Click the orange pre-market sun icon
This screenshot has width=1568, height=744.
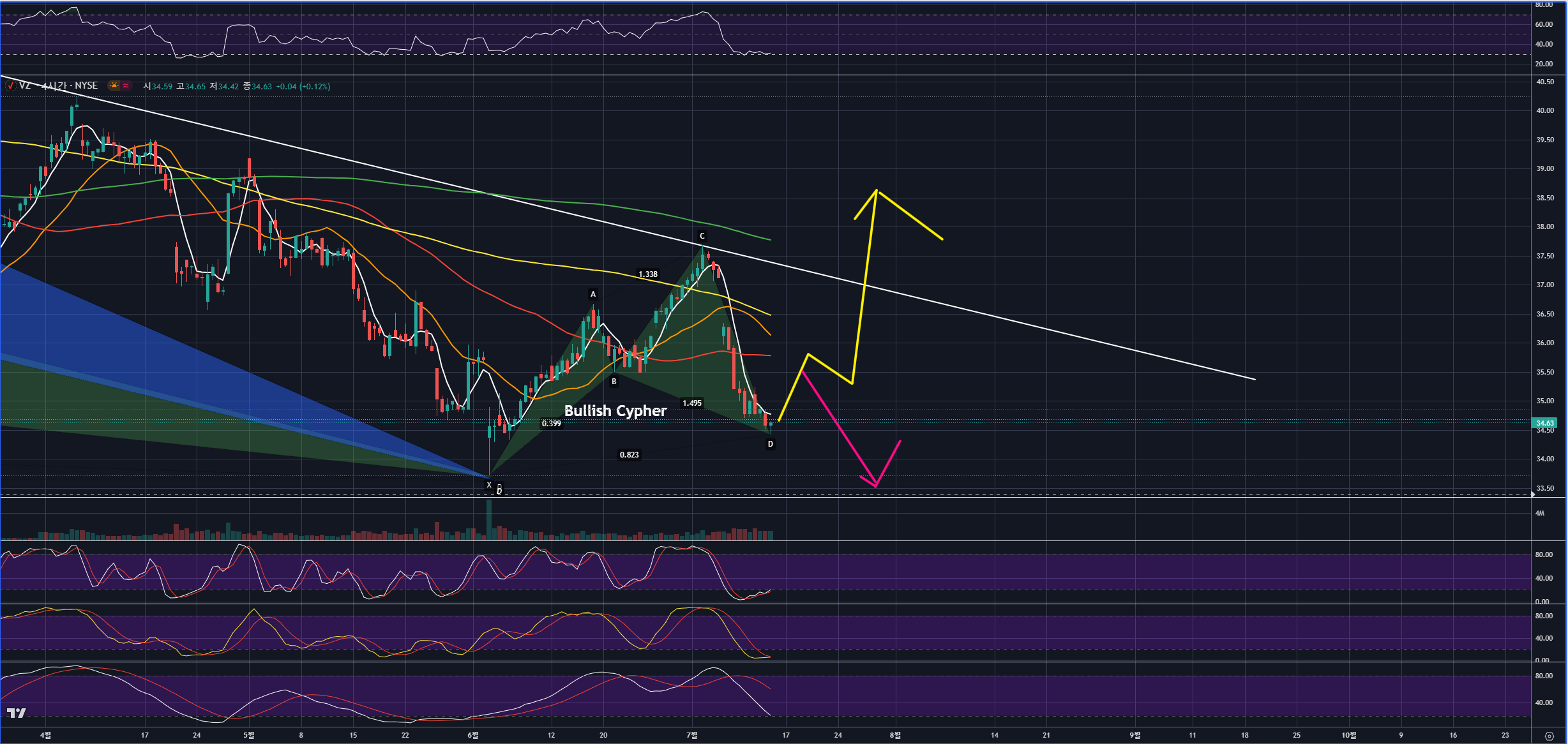[x=114, y=86]
